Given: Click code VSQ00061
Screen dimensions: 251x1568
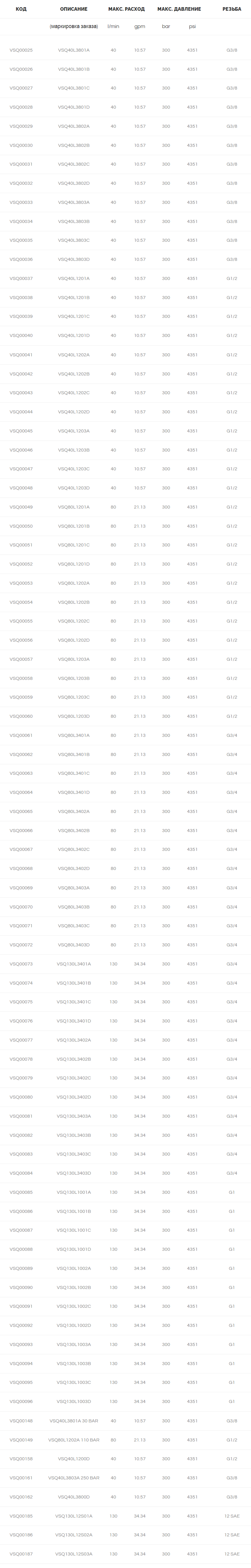Looking at the screenshot, I should click(x=21, y=735).
